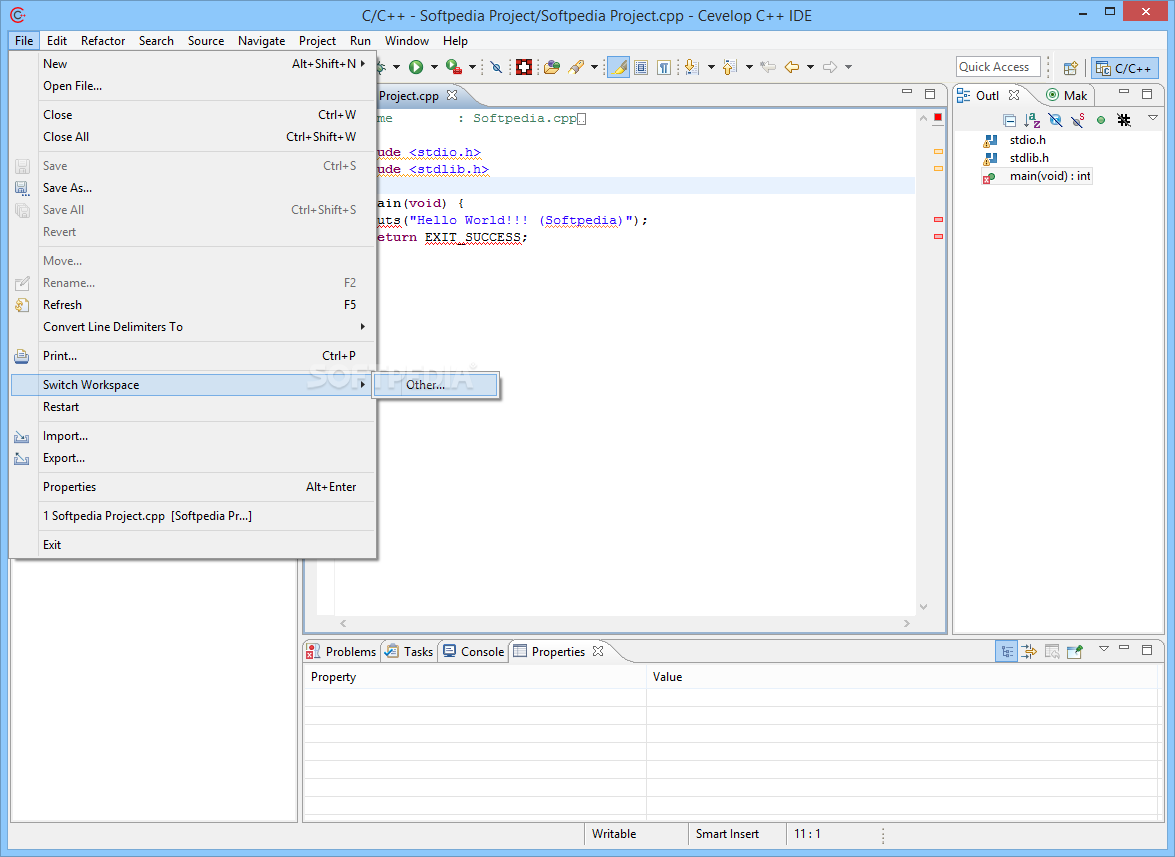
Task: Select Print... in File menu
Action: point(193,356)
